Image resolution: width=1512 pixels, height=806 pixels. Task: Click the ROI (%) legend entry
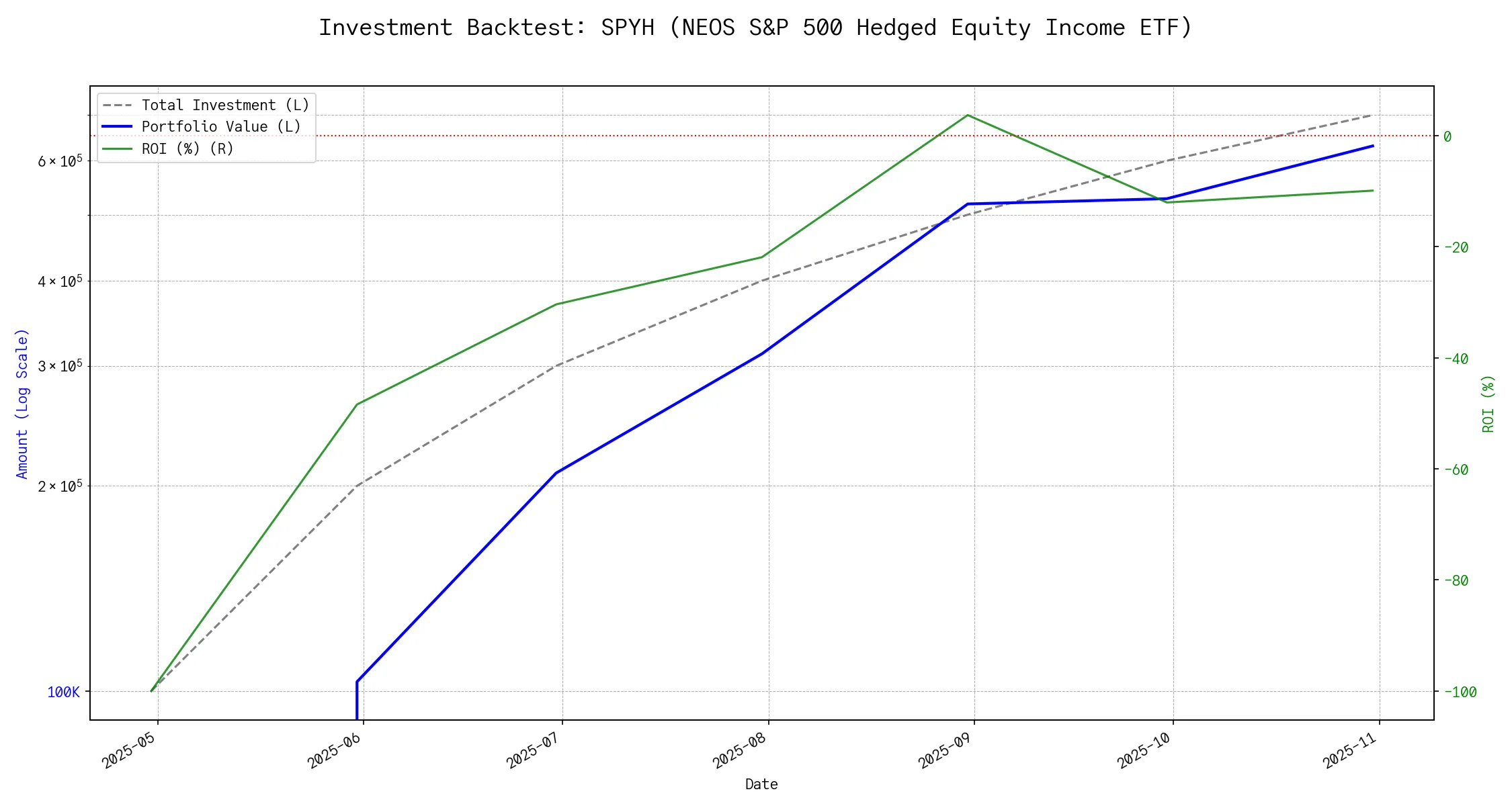point(187,148)
